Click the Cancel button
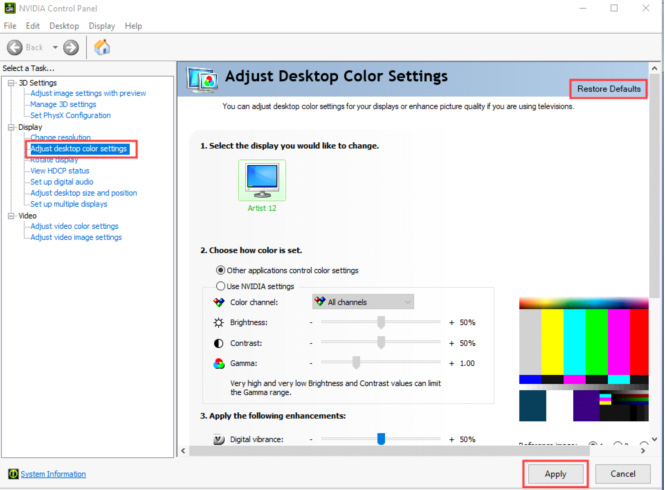 click(x=623, y=474)
